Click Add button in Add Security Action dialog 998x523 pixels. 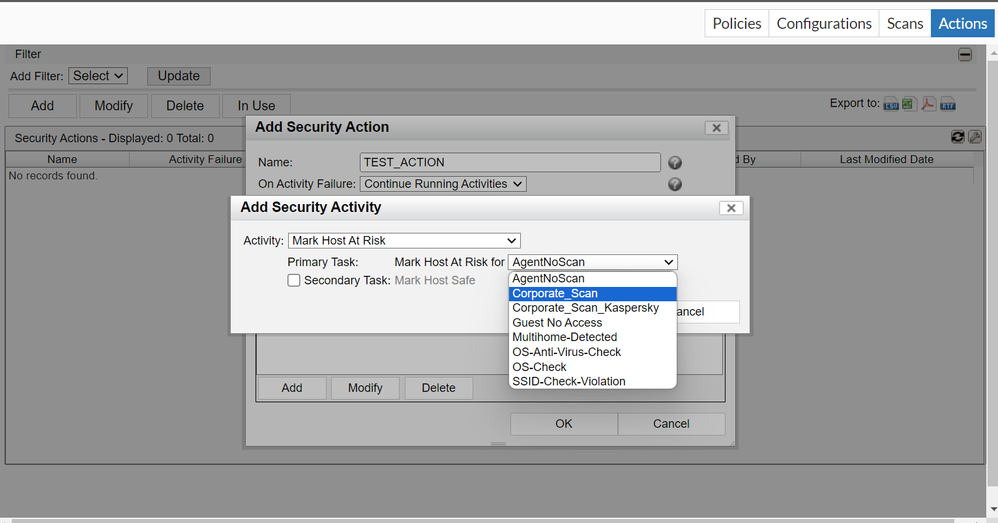point(292,388)
